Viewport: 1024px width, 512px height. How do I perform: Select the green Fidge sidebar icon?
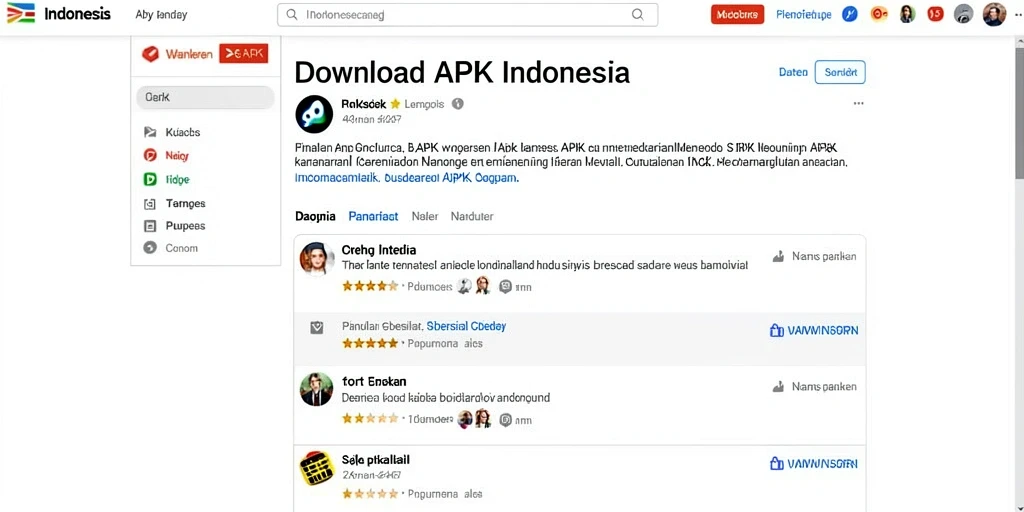[x=150, y=179]
